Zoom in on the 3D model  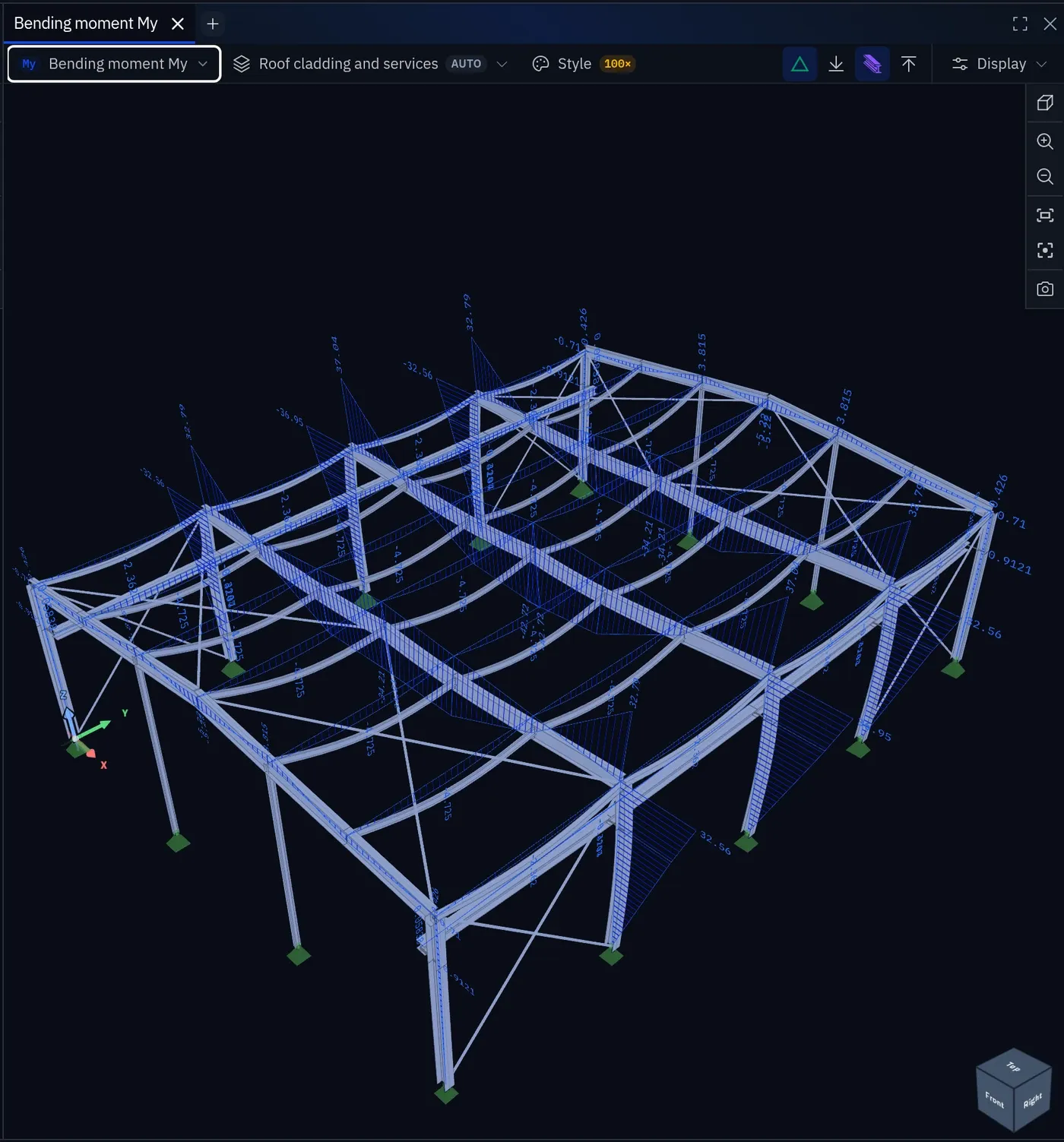point(1045,141)
